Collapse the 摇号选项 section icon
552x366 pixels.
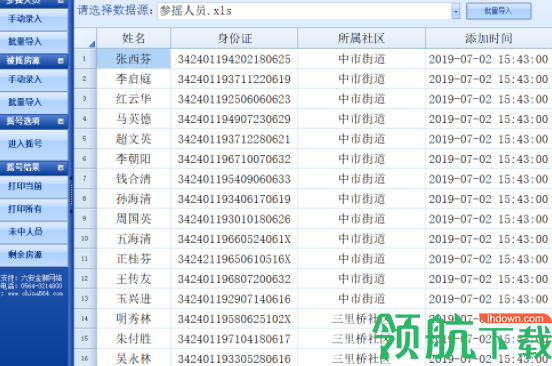(61, 121)
